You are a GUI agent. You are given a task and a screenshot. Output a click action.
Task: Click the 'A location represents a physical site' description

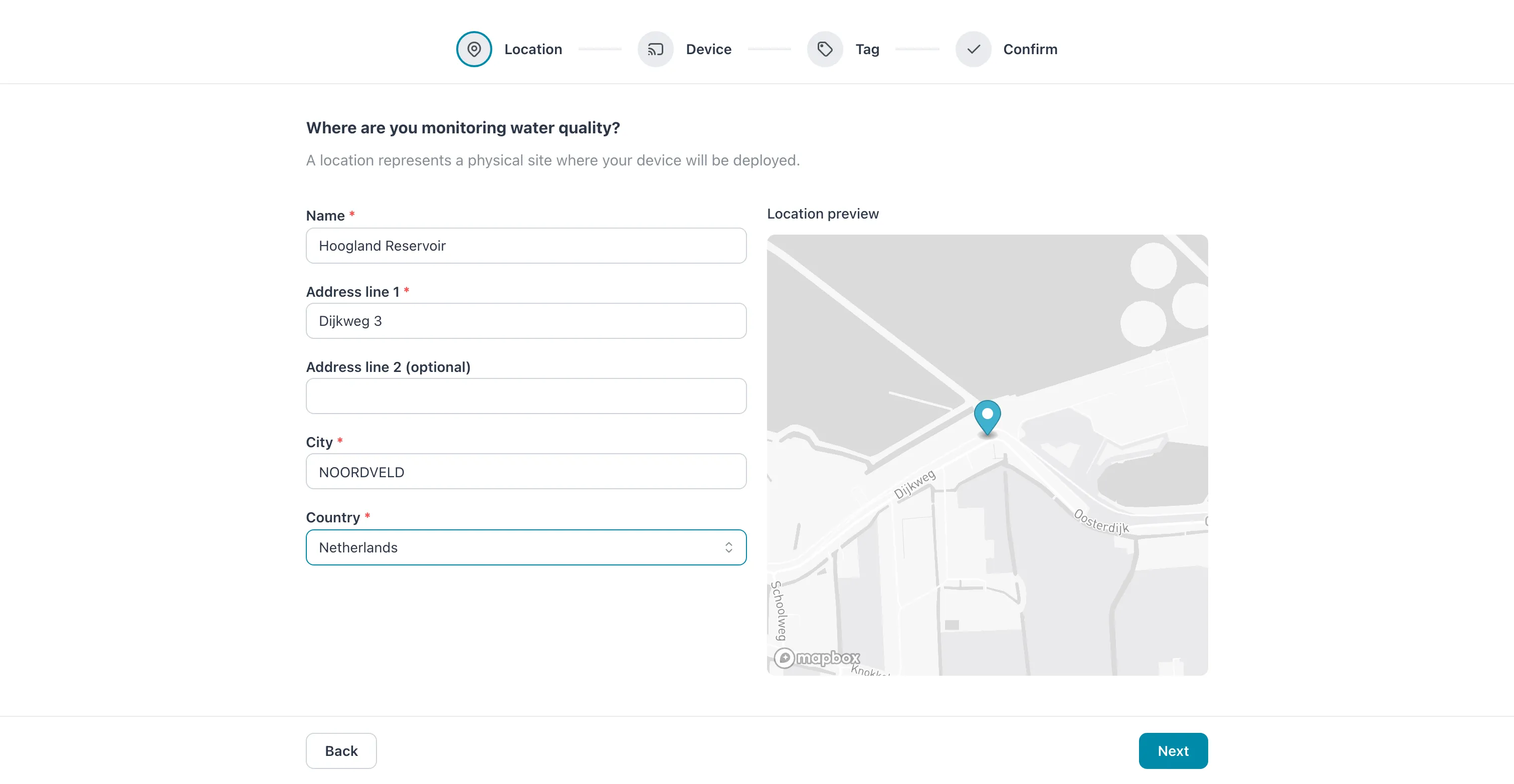(553, 160)
